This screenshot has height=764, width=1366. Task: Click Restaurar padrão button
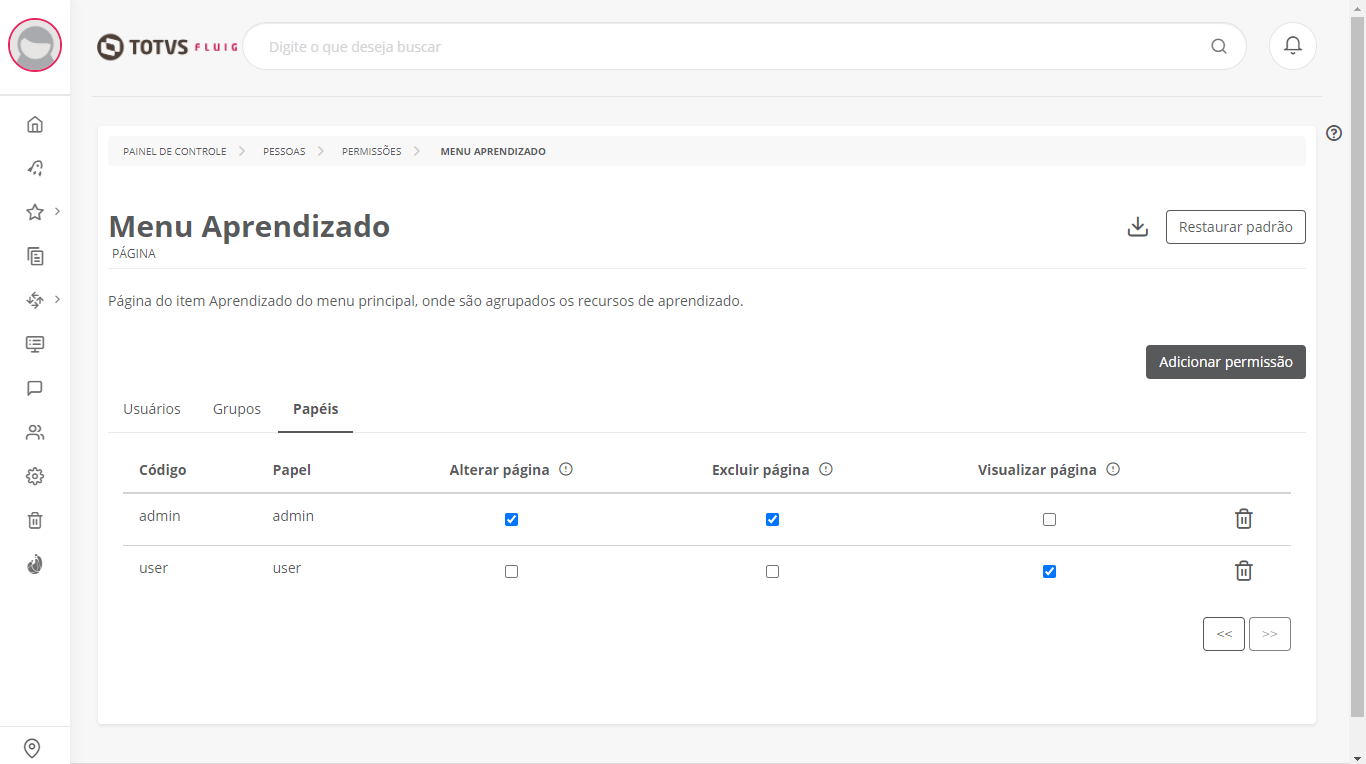tap(1236, 227)
